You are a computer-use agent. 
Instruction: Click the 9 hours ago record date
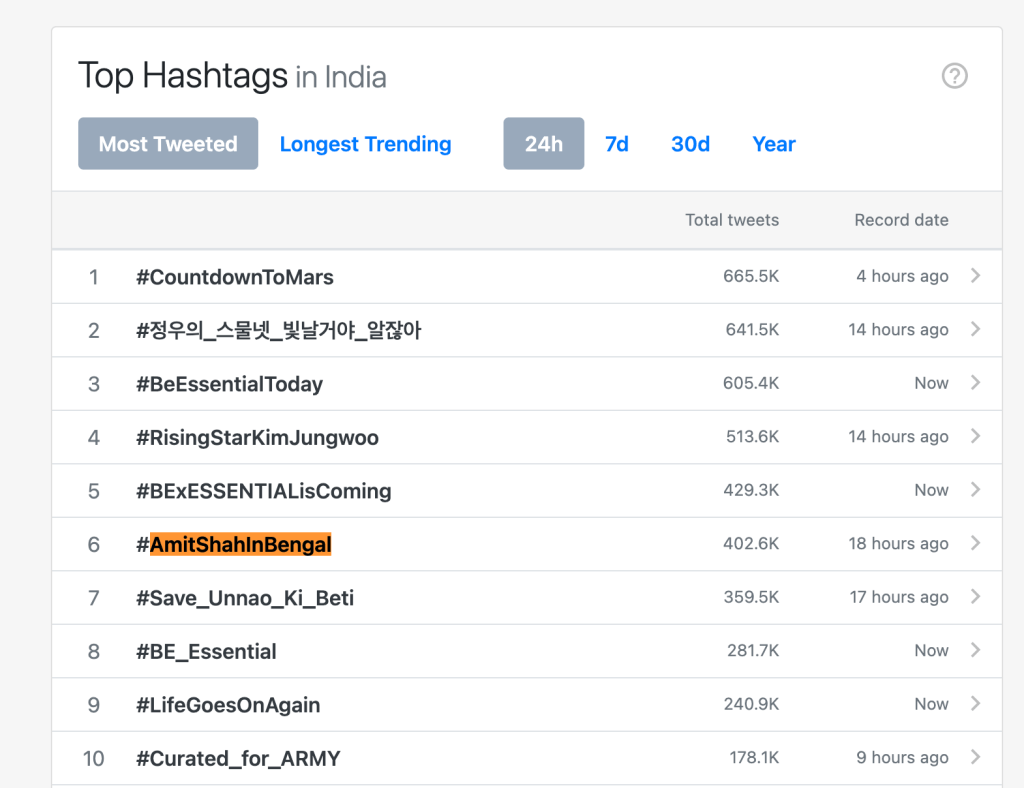point(903,758)
